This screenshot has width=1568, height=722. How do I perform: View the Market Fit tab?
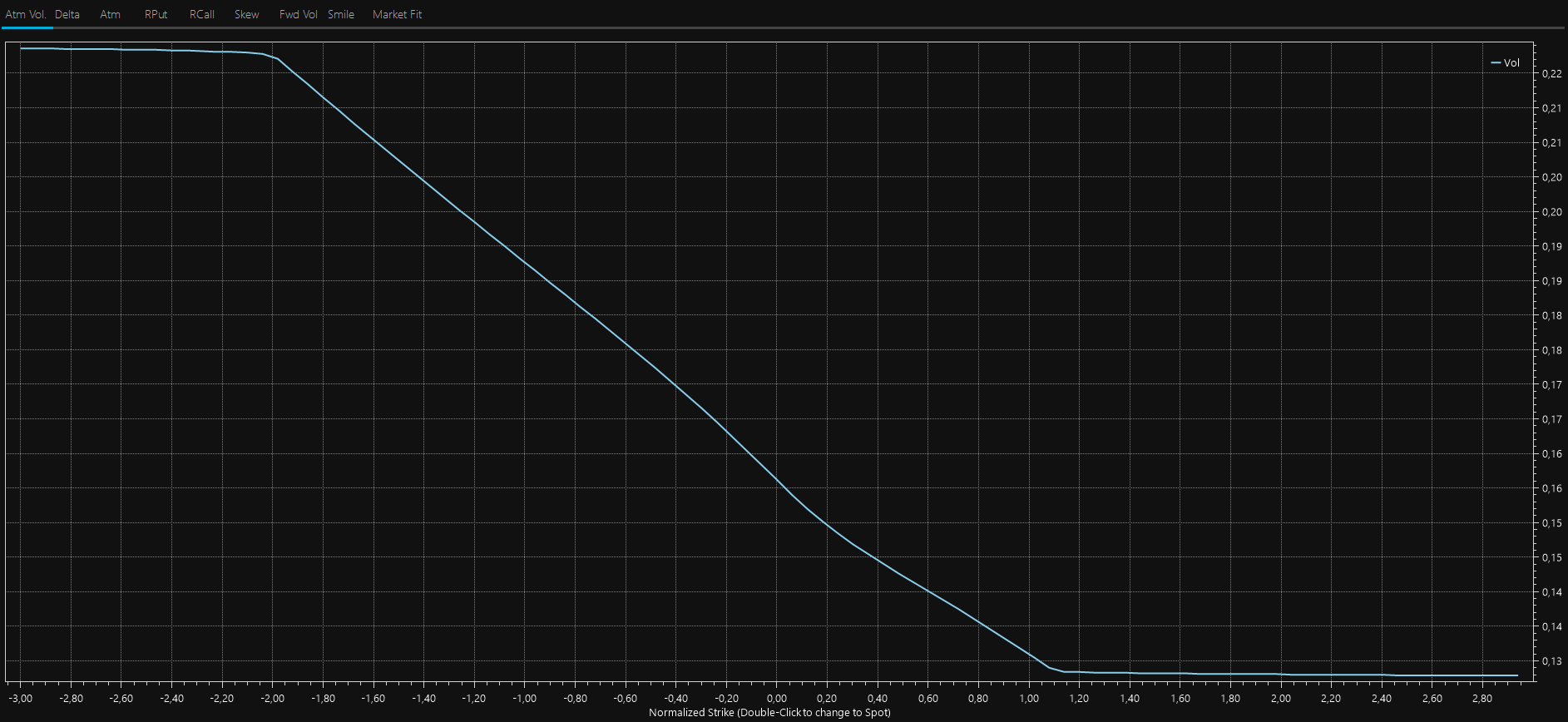click(397, 14)
